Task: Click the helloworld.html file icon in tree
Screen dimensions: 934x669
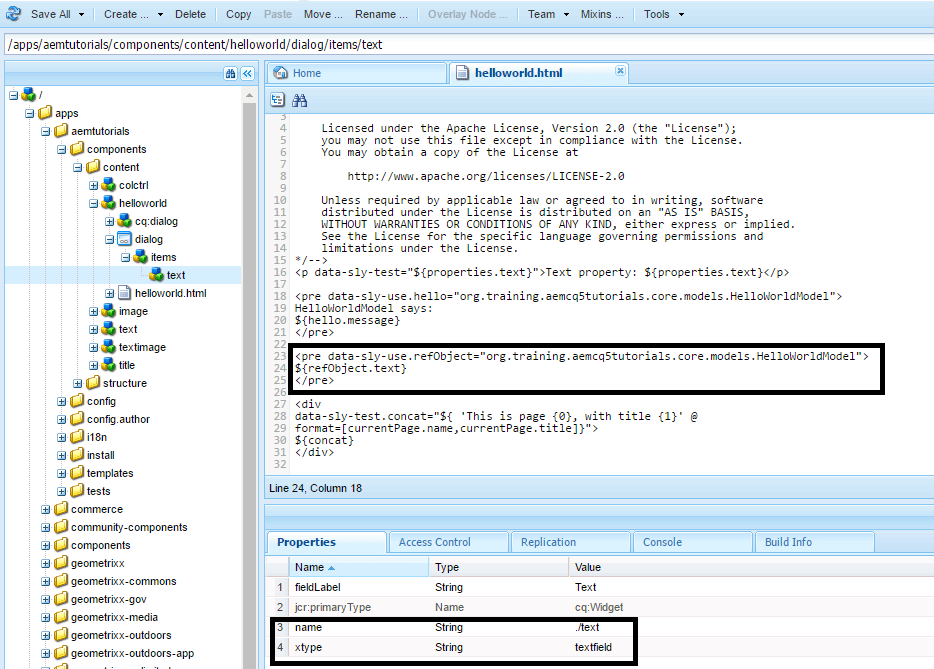Action: 124,293
